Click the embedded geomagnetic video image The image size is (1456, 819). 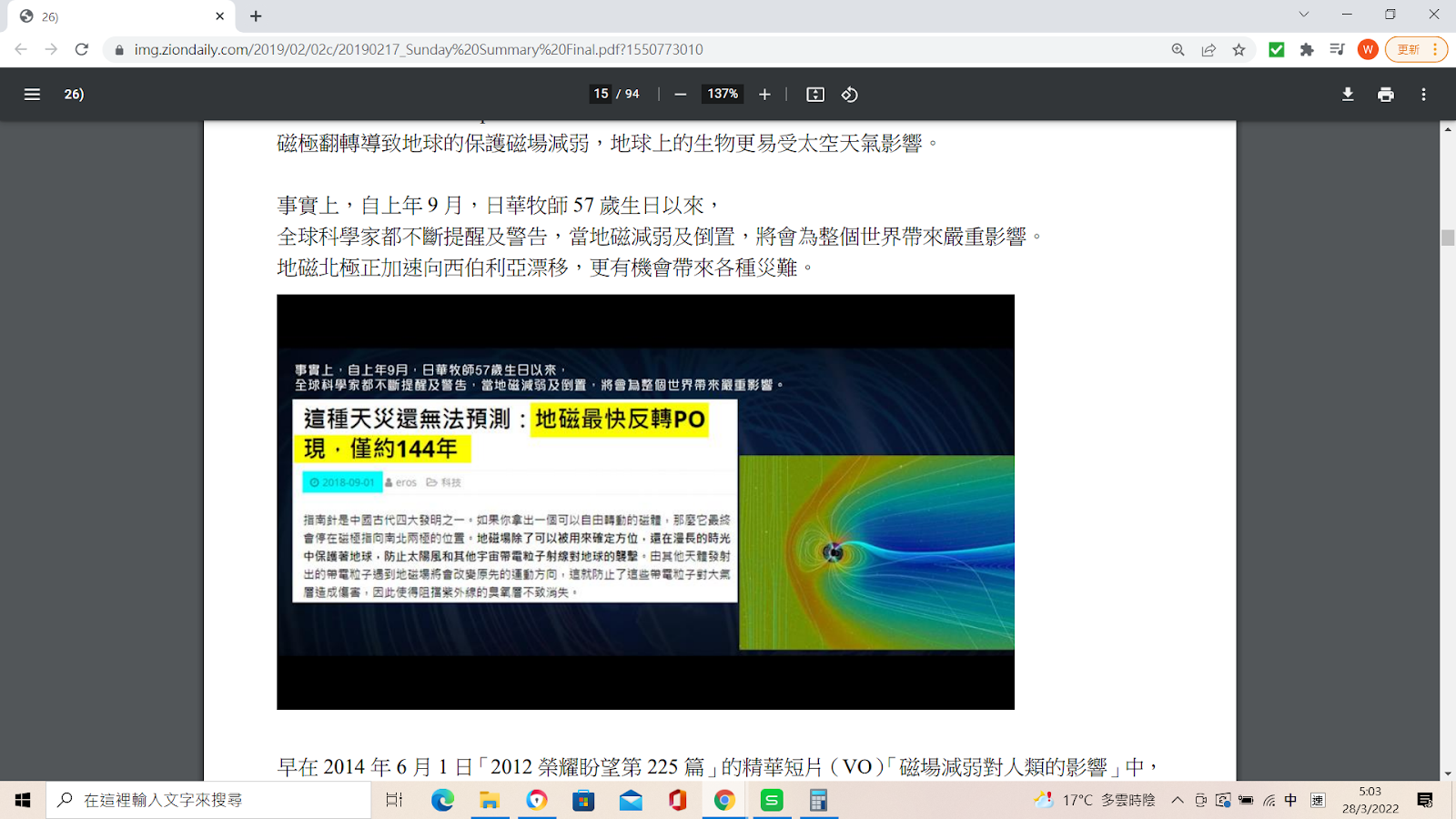645,501
